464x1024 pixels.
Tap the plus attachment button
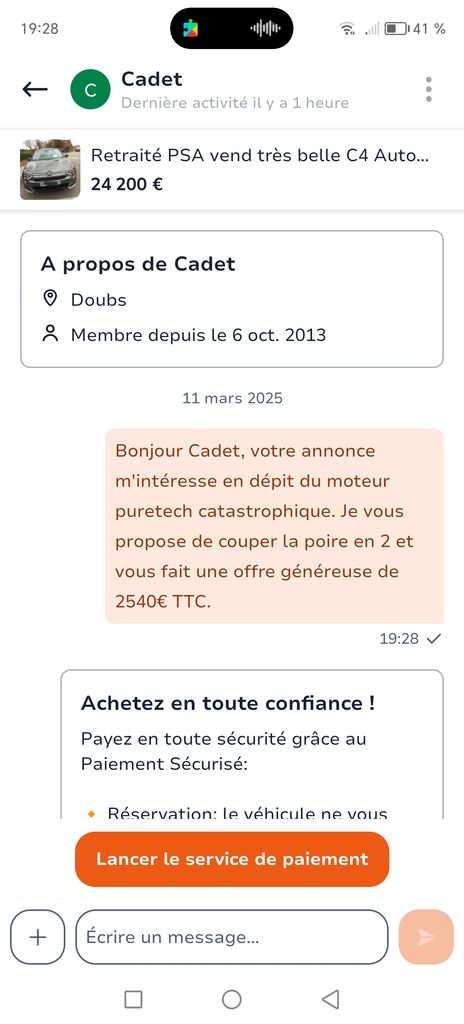coord(38,937)
